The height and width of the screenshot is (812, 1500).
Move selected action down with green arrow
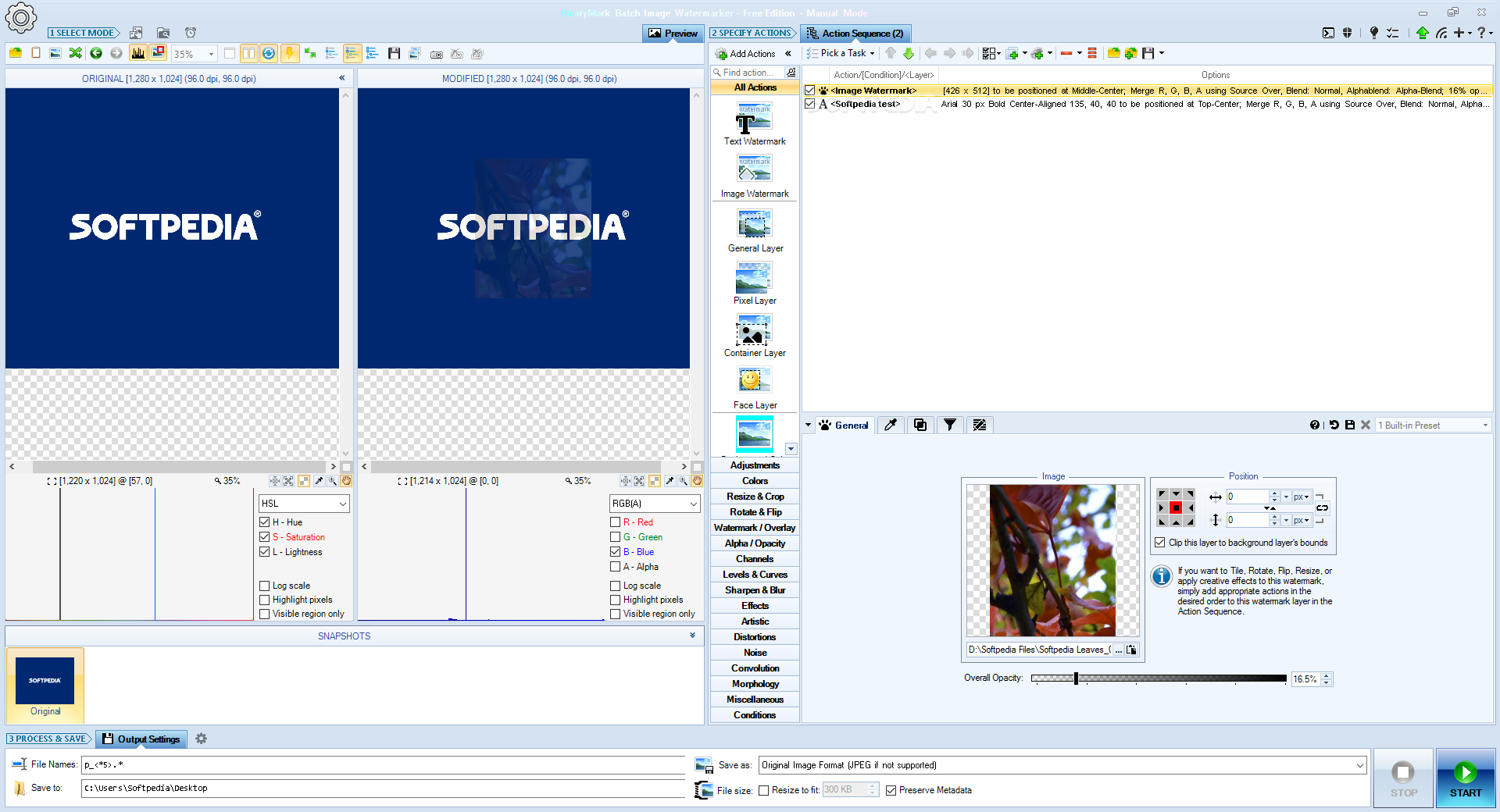pos(909,53)
